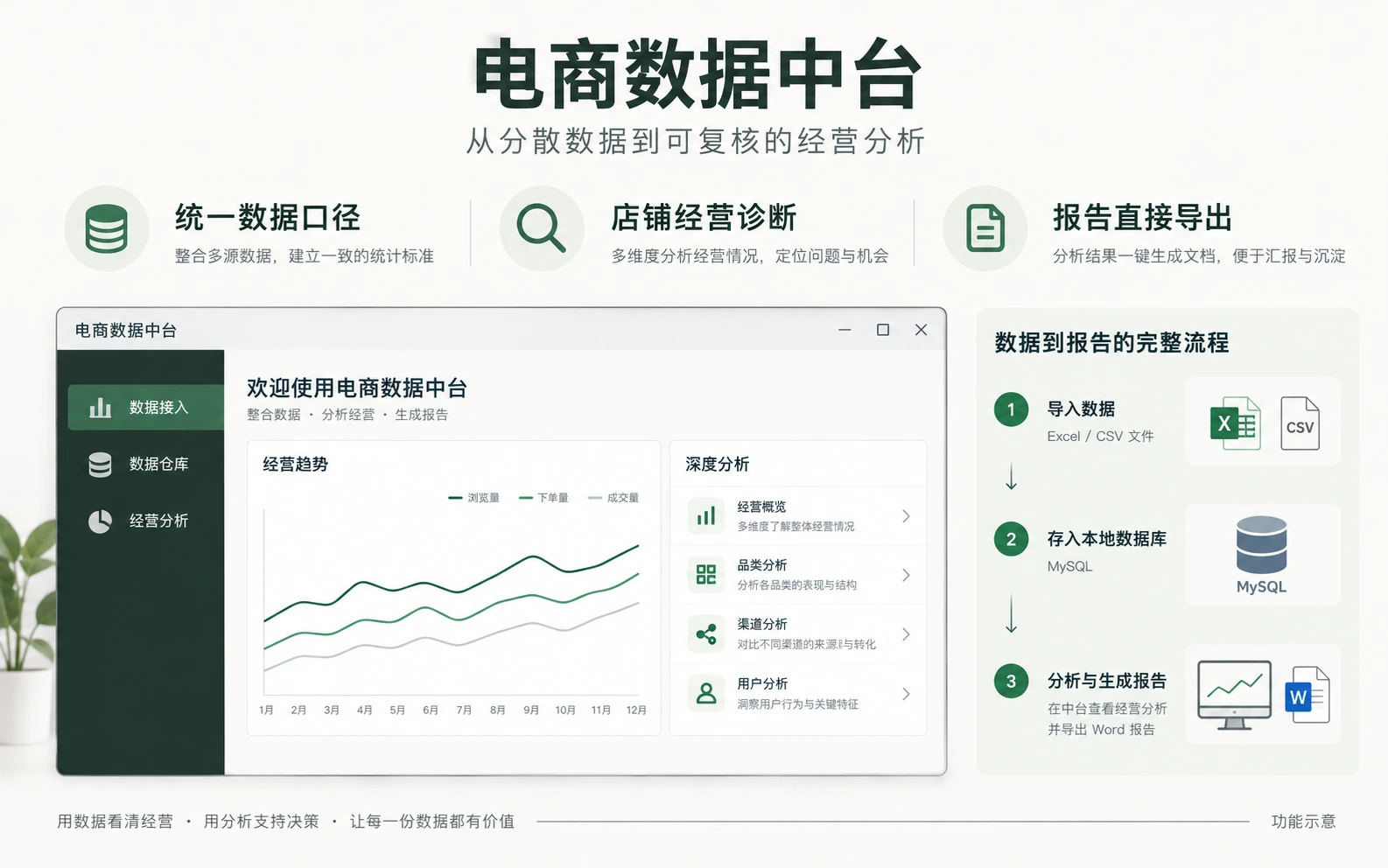Minimize the 电商数据中台 window
Viewport: 1388px width, 868px height.
pyautogui.click(x=845, y=330)
